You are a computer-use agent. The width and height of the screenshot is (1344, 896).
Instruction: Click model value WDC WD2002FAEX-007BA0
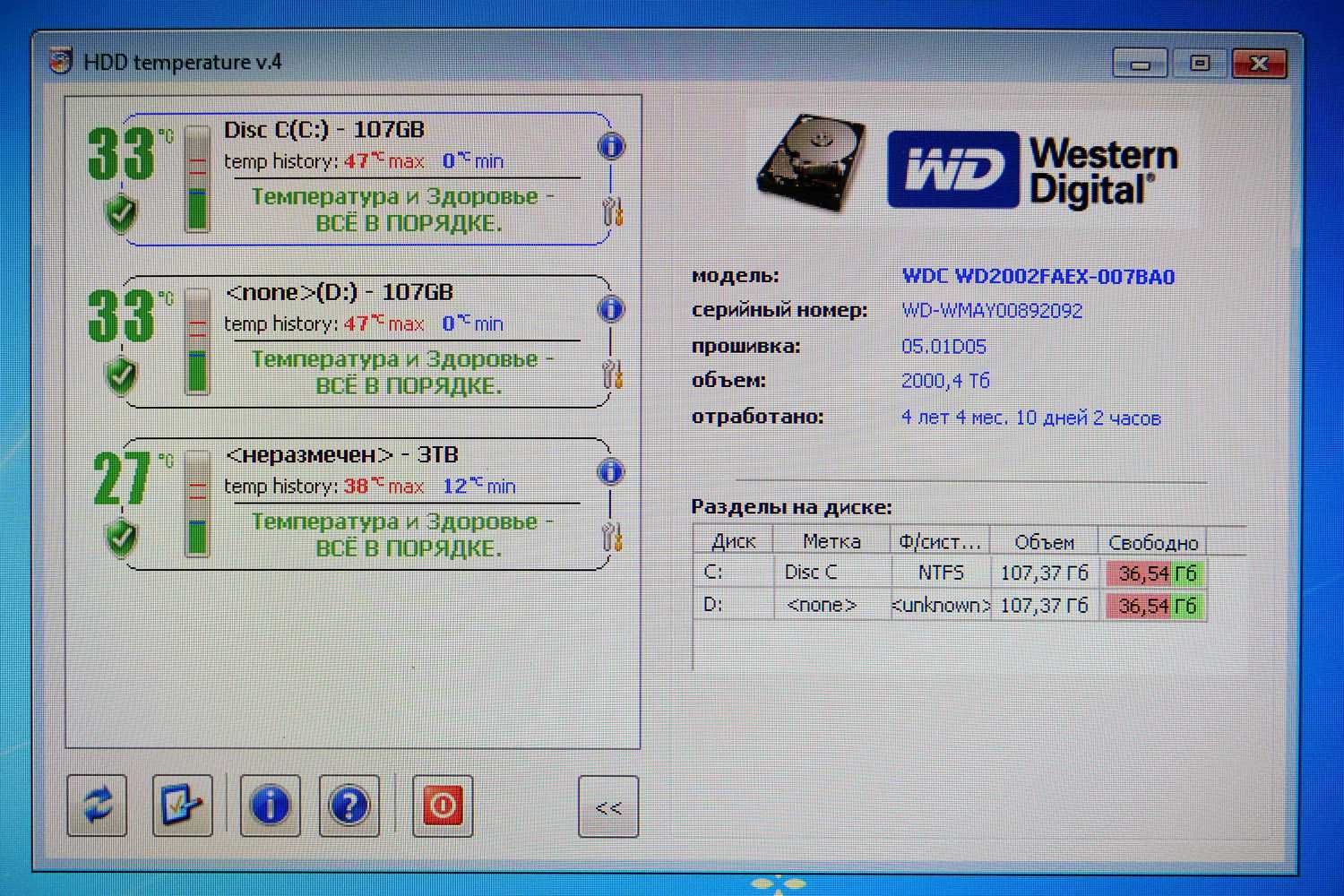click(1038, 276)
